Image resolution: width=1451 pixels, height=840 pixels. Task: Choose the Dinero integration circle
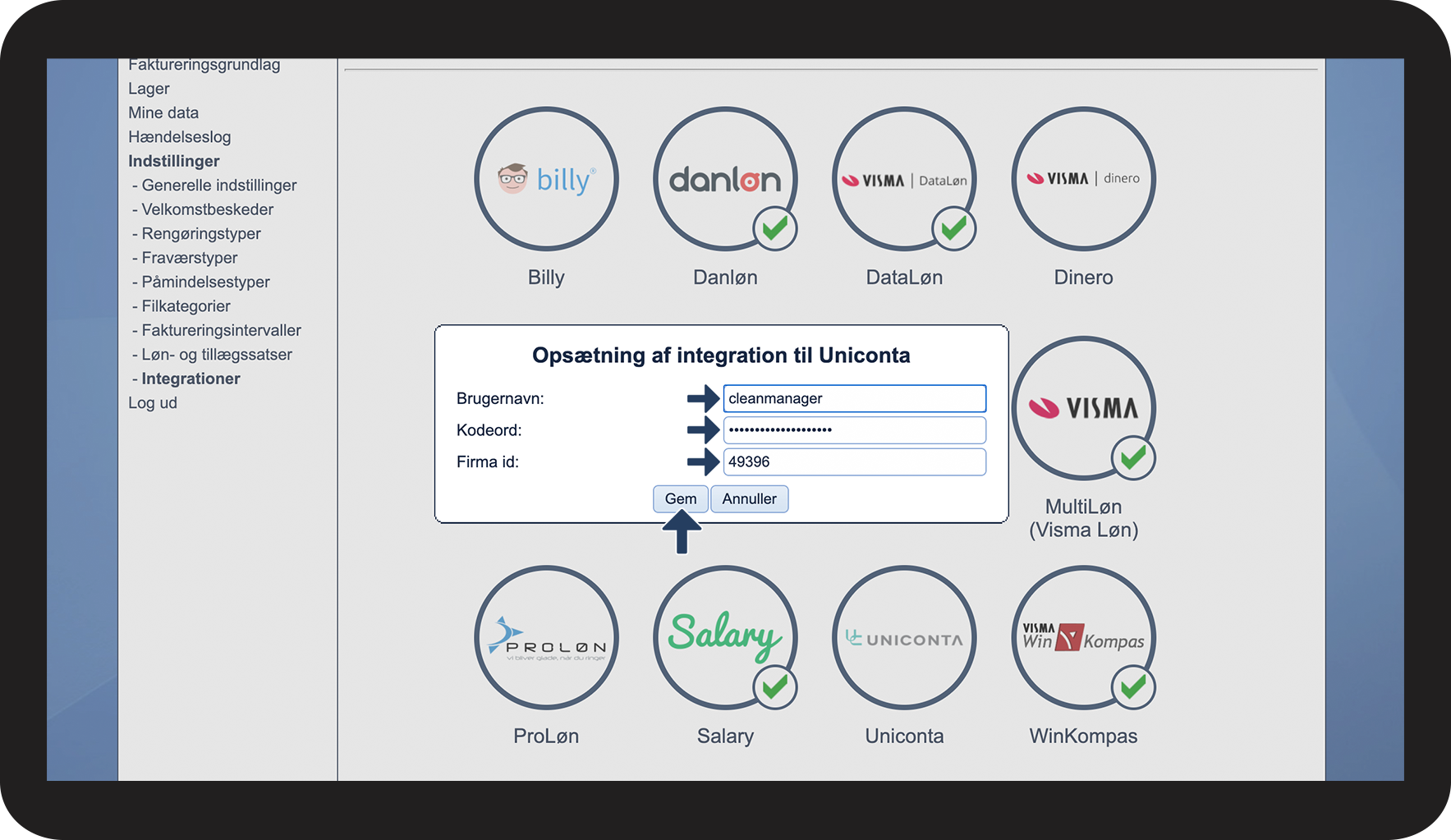[1083, 179]
